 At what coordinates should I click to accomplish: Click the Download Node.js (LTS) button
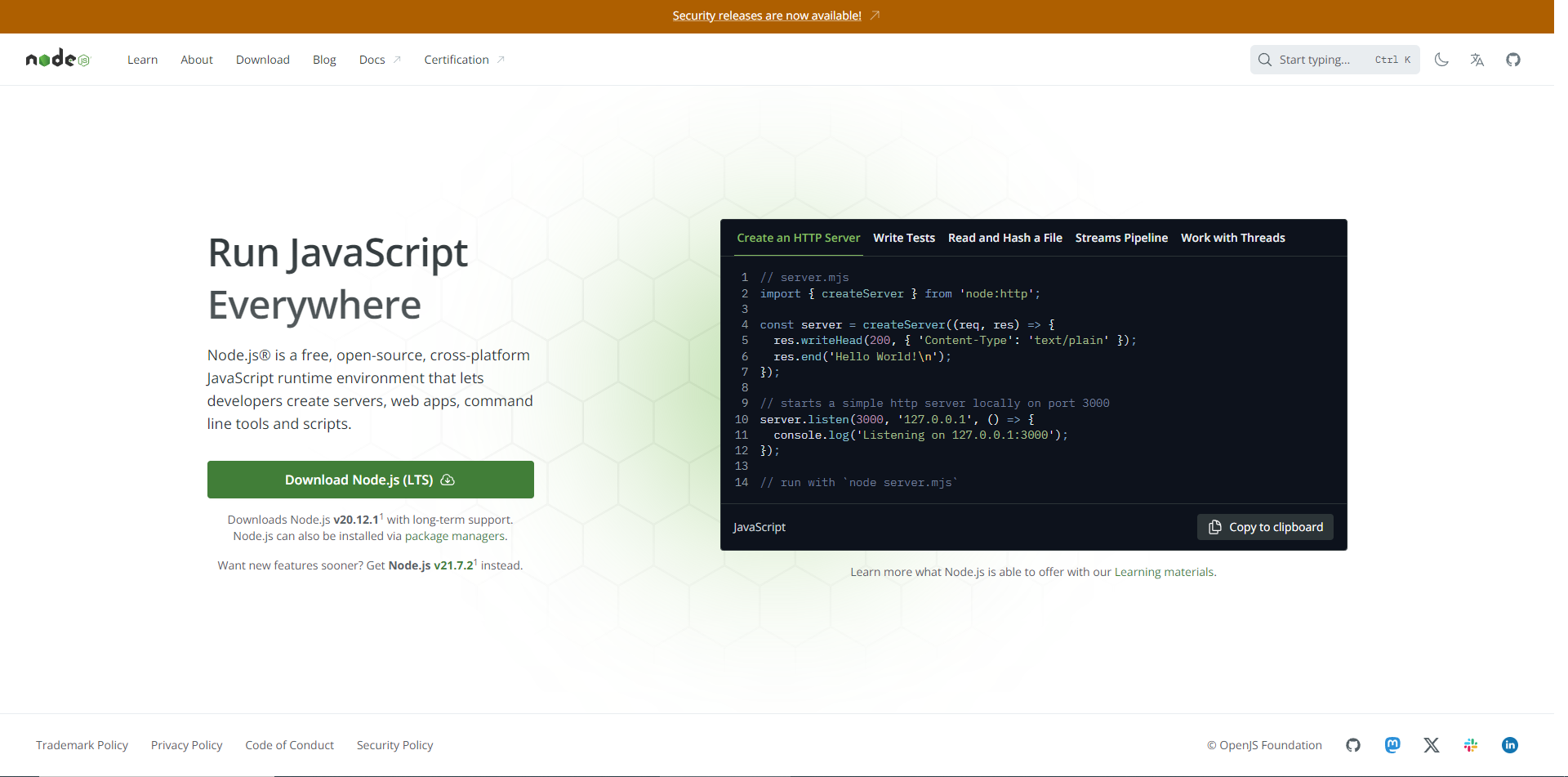pos(371,480)
